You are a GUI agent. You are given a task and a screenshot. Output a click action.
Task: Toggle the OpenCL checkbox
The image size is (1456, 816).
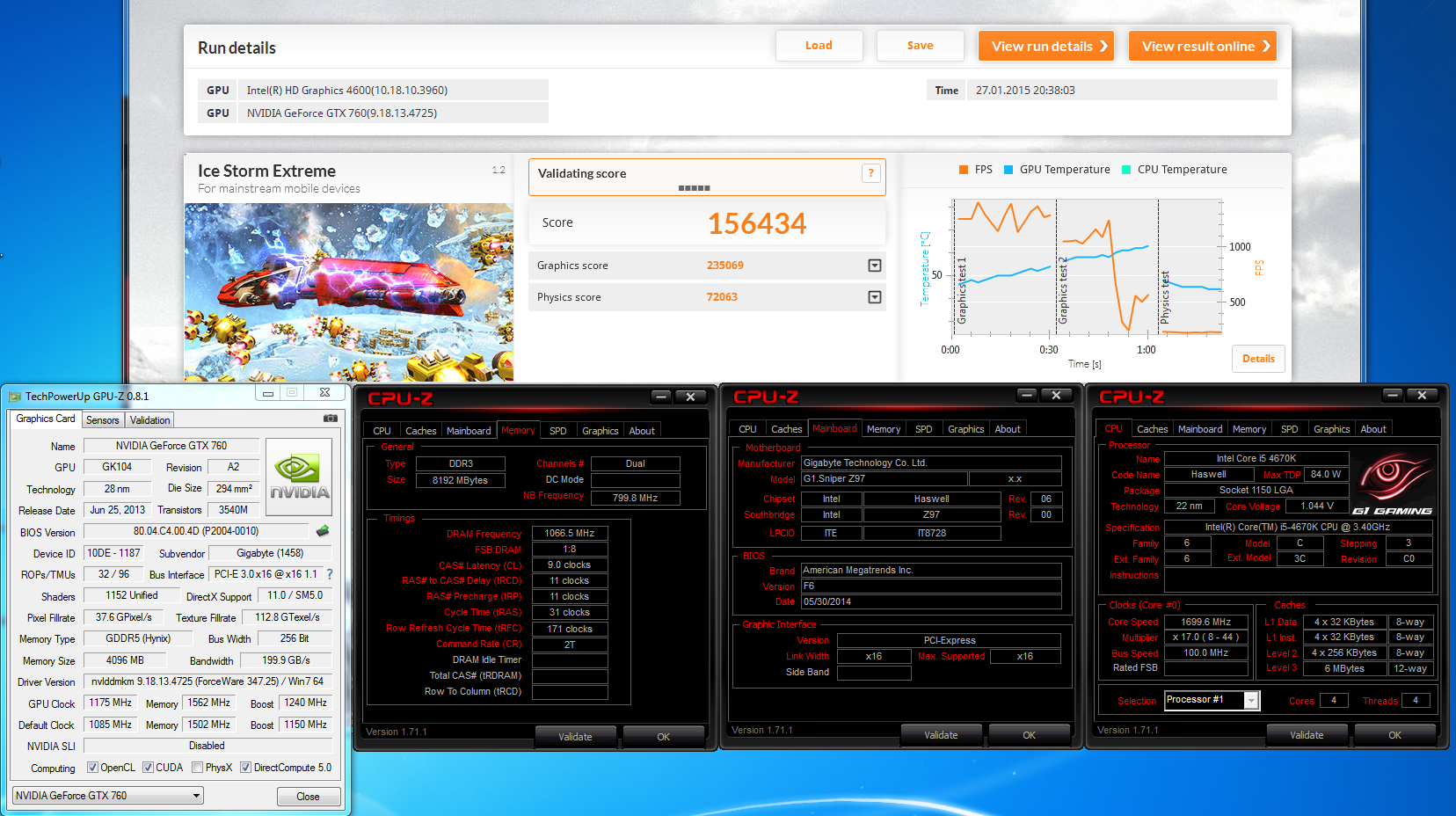tap(92, 768)
